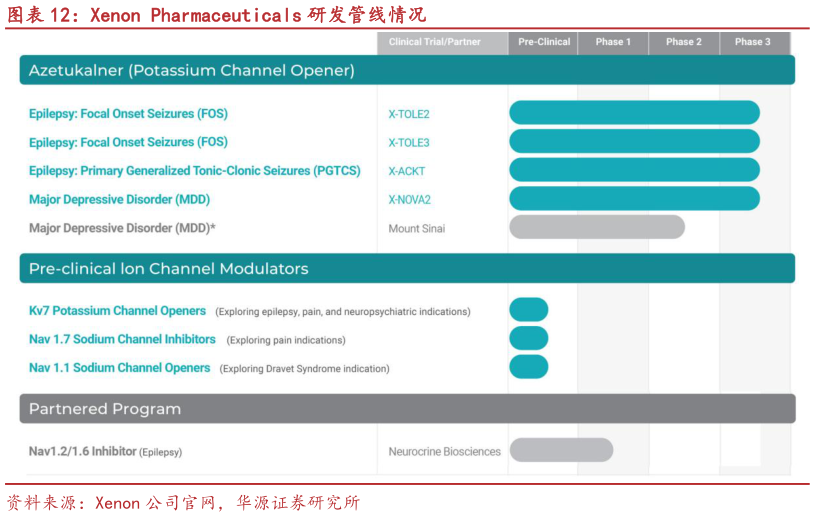Click the gray Mount Sinai progress bar
This screenshot has height=517, width=815.
click(x=597, y=227)
